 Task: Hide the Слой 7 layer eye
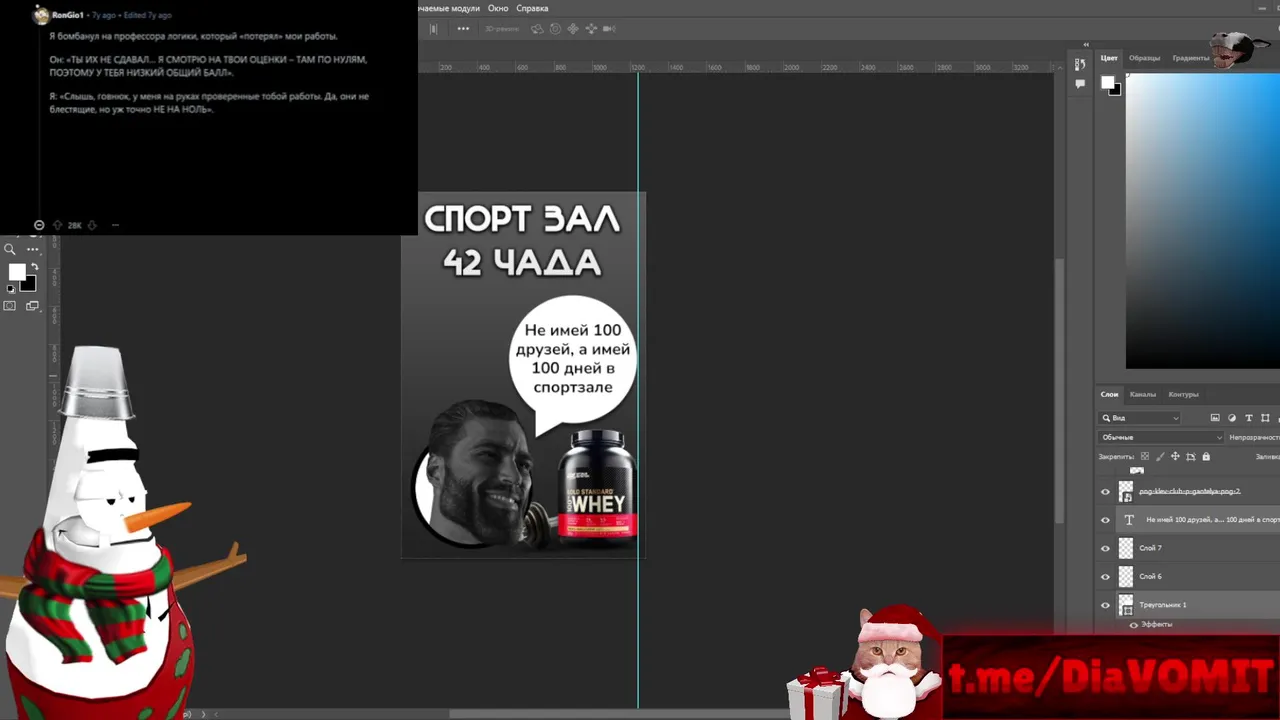[x=1105, y=548]
